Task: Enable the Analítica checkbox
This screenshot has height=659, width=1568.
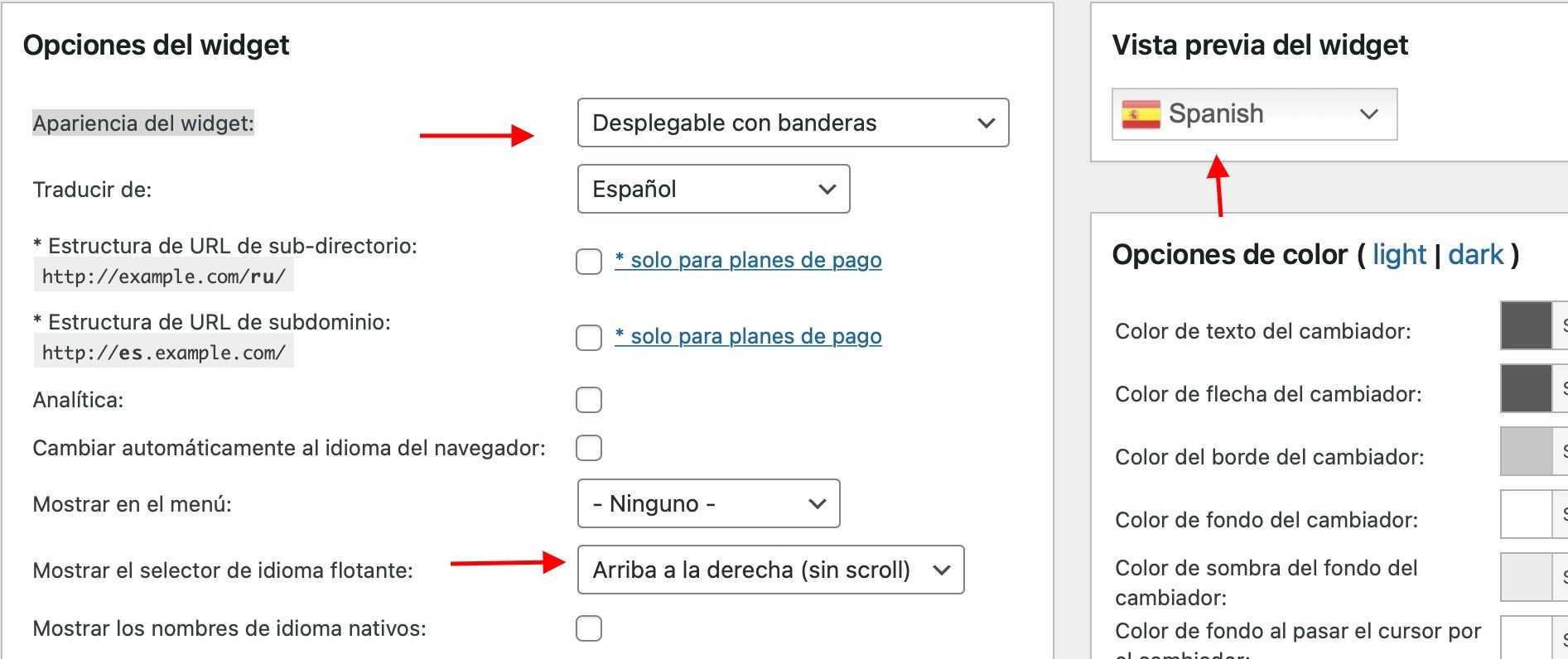Action: coord(589,400)
